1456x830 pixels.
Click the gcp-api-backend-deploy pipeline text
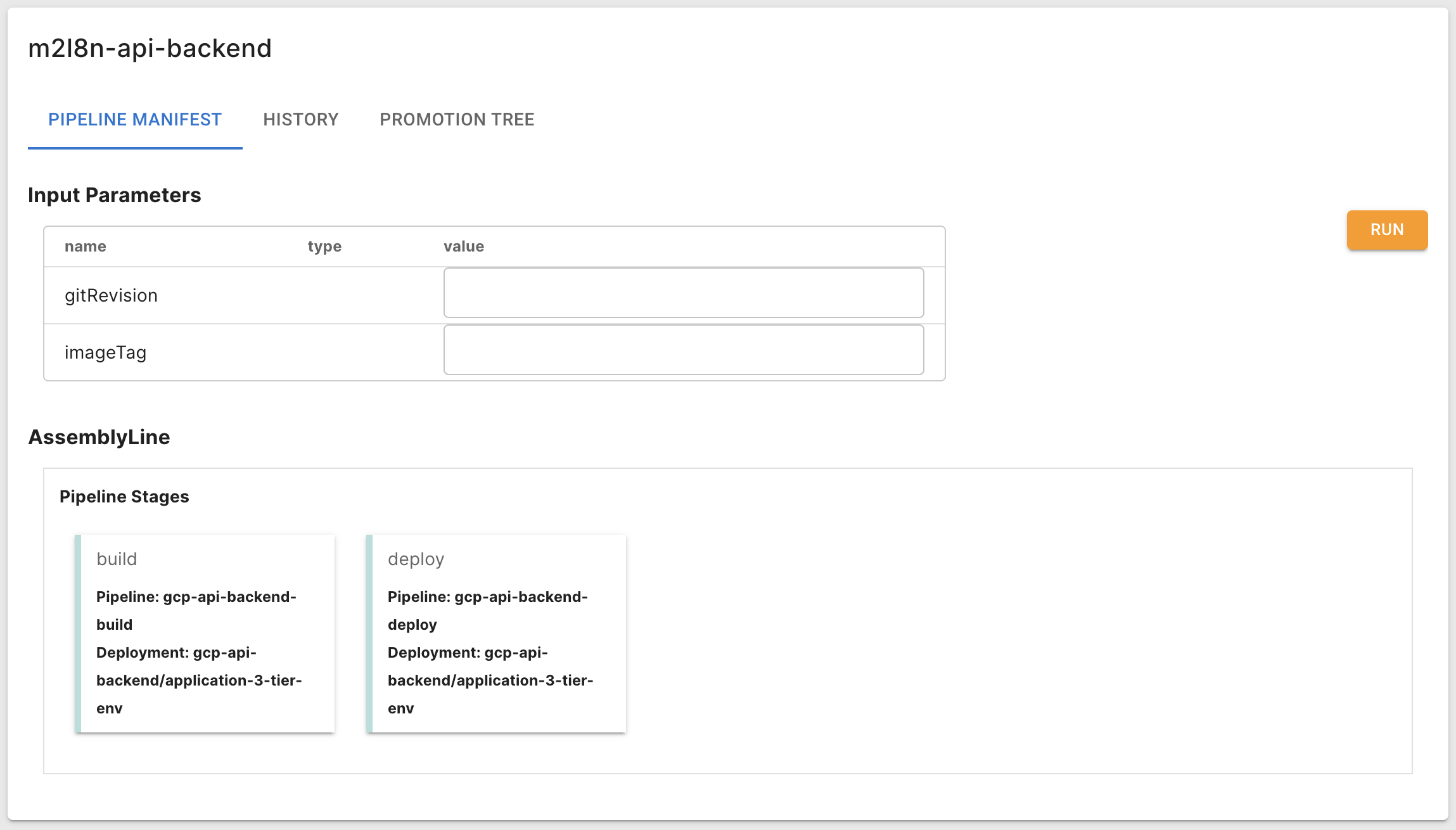point(488,610)
